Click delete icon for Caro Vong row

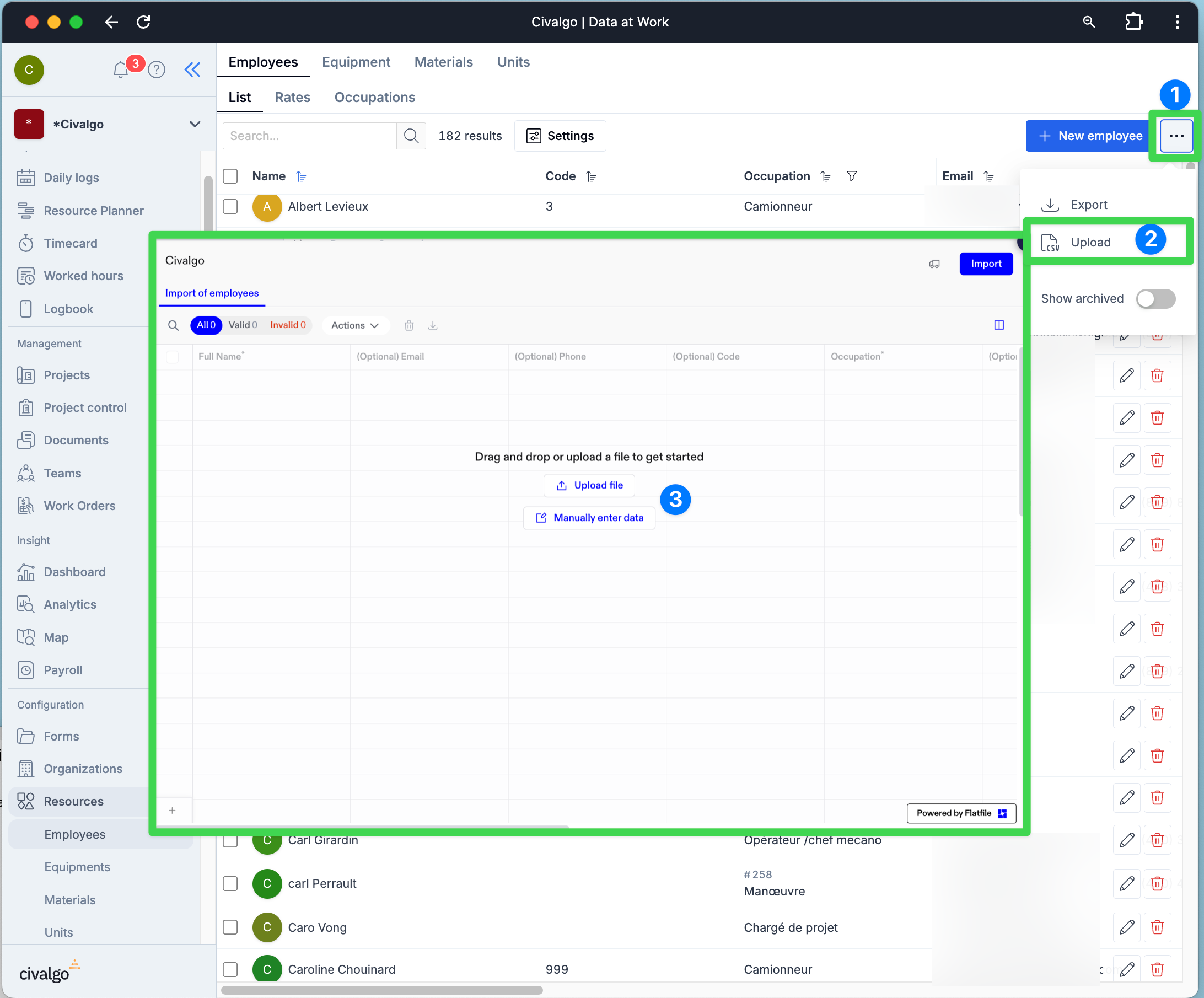pyautogui.click(x=1157, y=927)
